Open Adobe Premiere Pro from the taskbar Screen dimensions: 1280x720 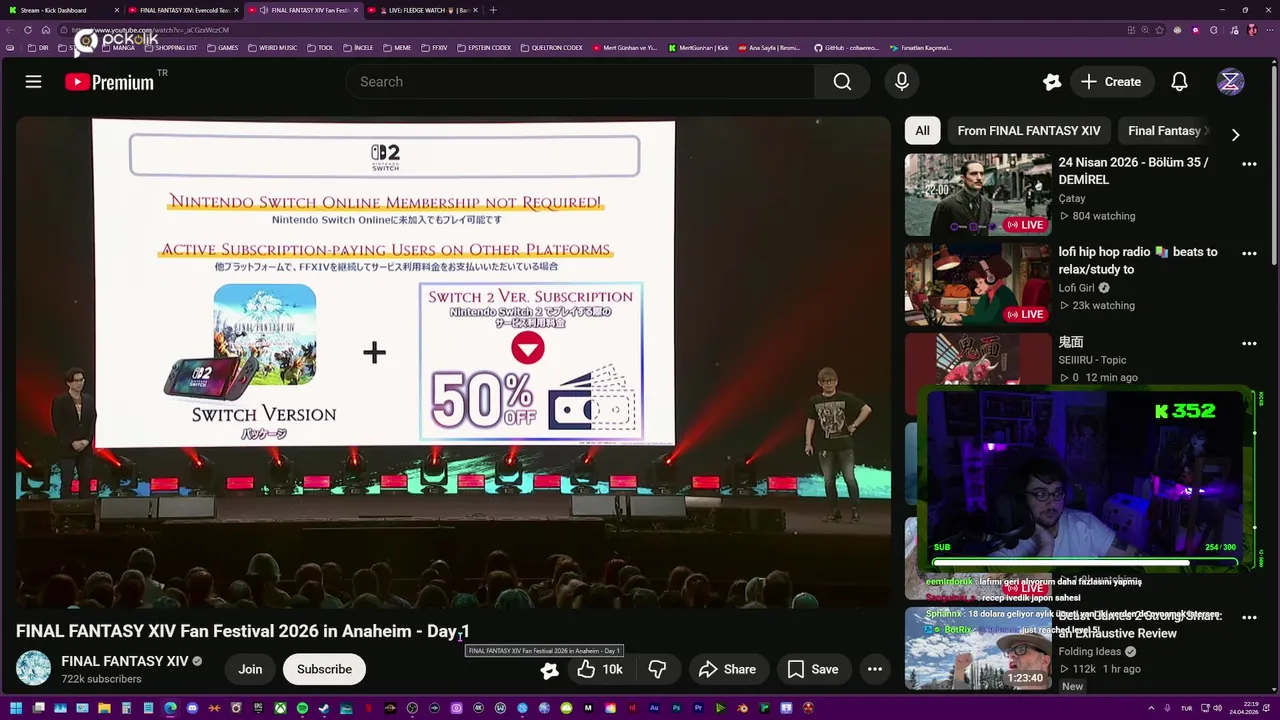699,709
